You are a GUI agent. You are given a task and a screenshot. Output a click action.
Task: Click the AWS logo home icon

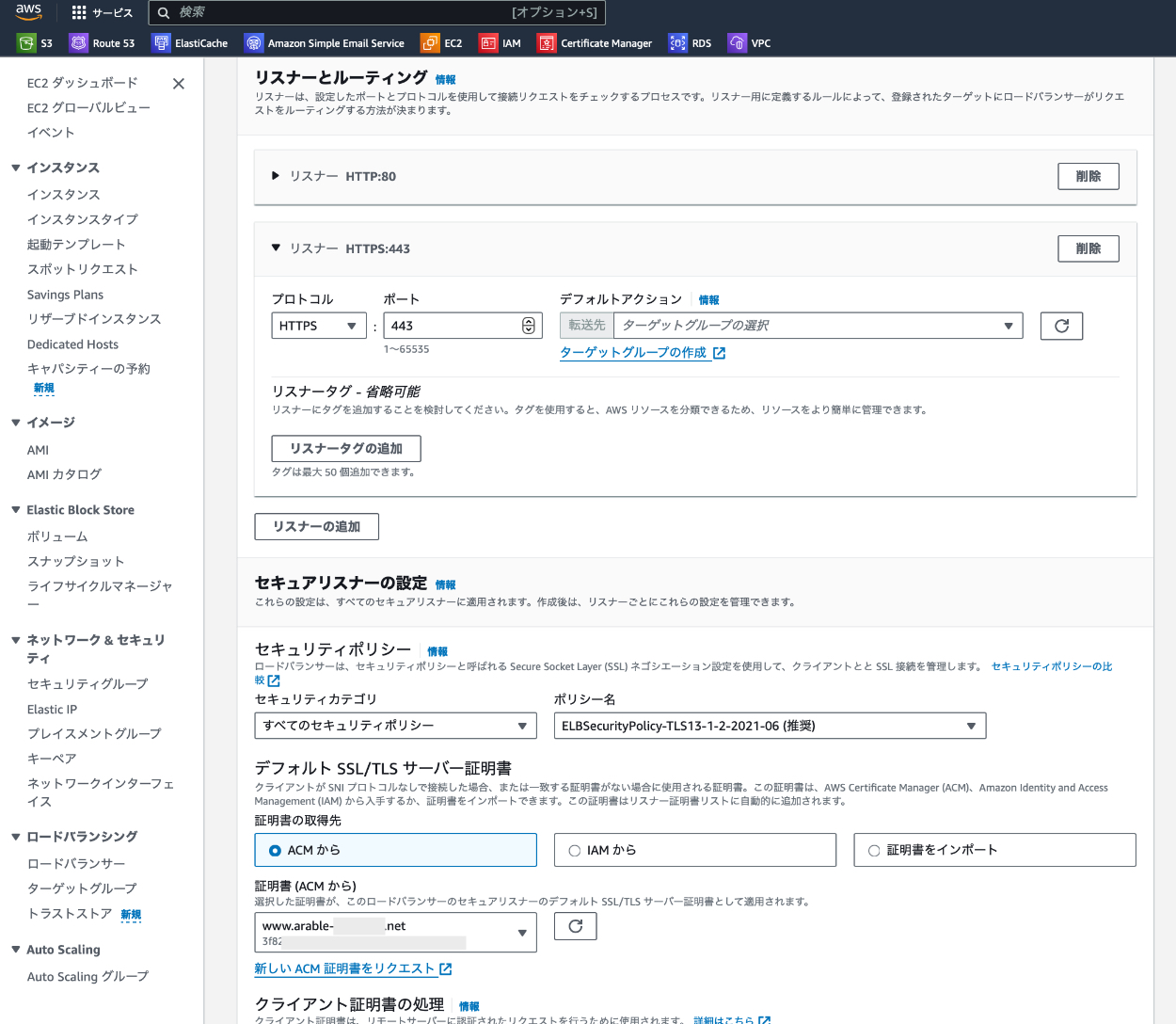pyautogui.click(x=28, y=12)
